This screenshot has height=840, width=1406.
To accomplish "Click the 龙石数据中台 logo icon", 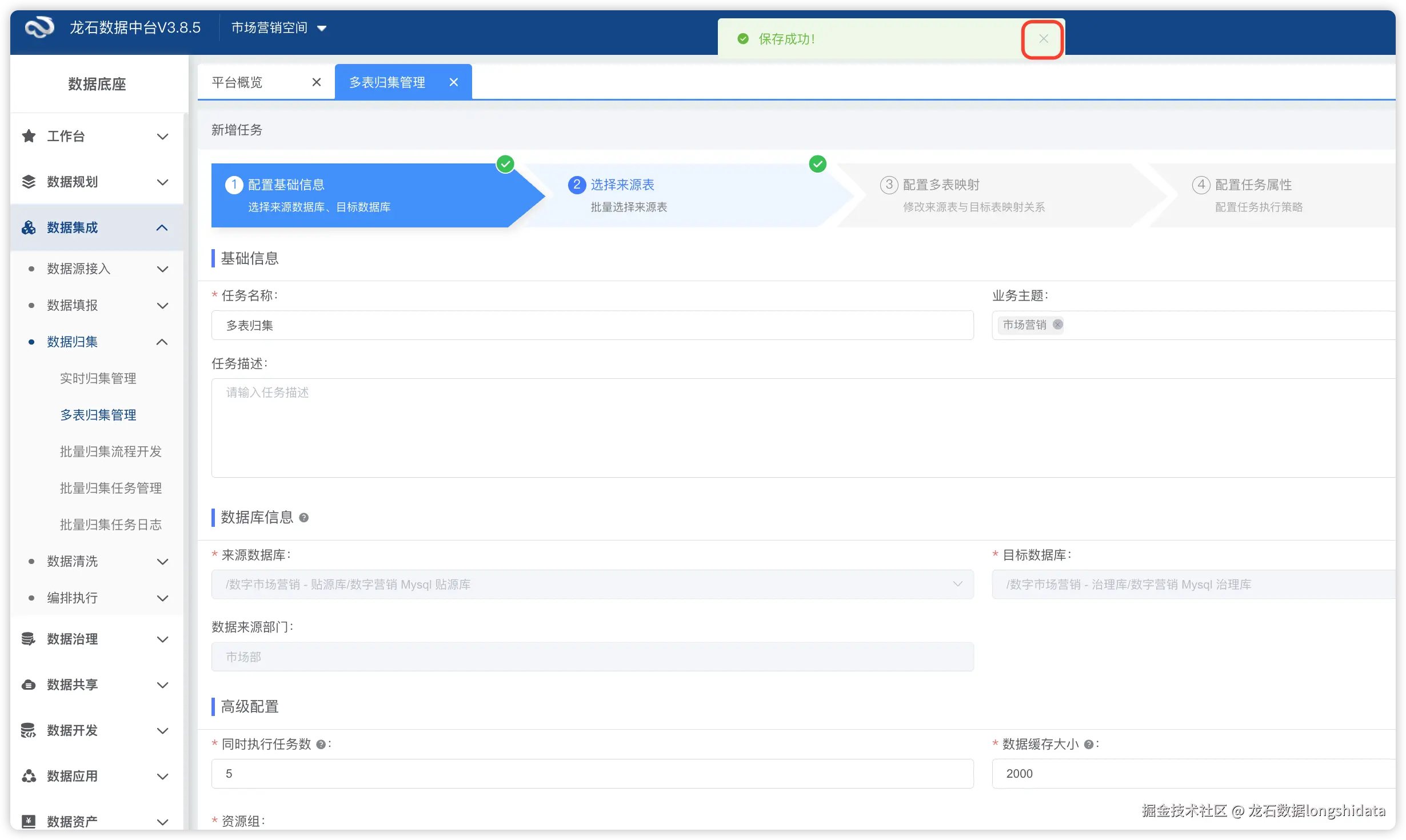I will [x=39, y=27].
